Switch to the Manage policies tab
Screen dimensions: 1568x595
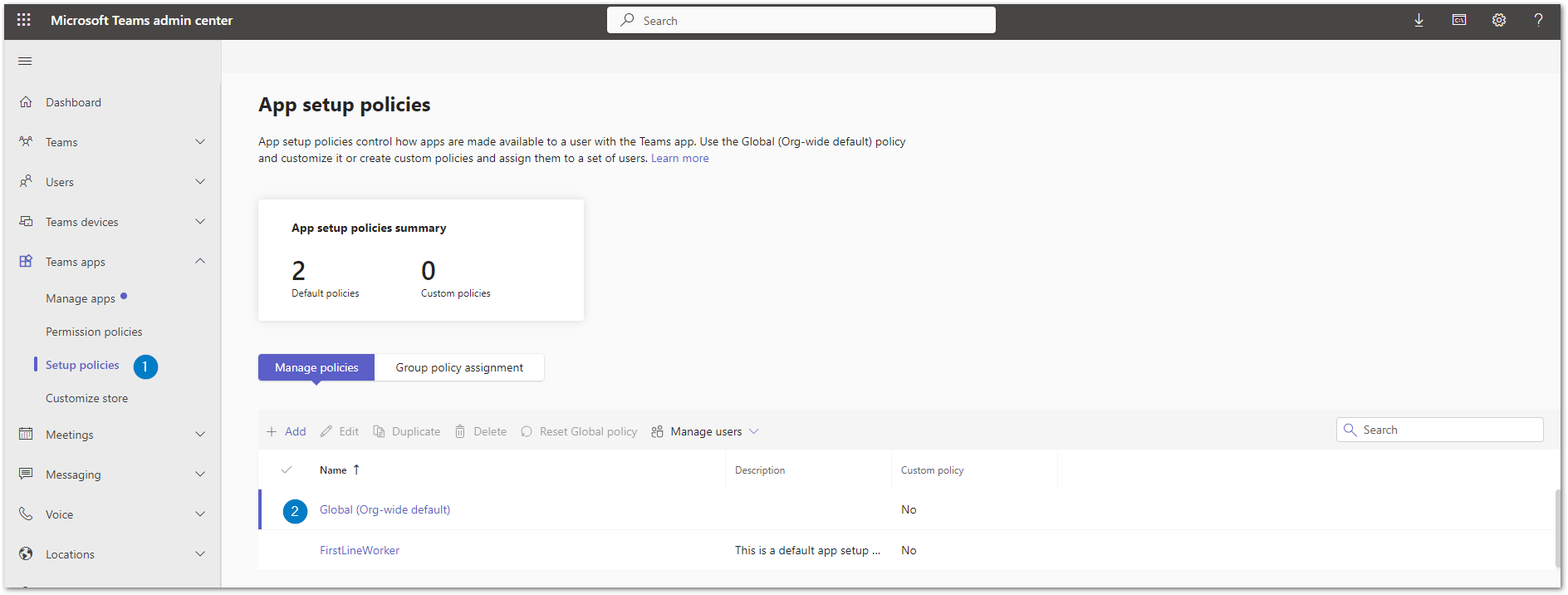pyautogui.click(x=316, y=367)
